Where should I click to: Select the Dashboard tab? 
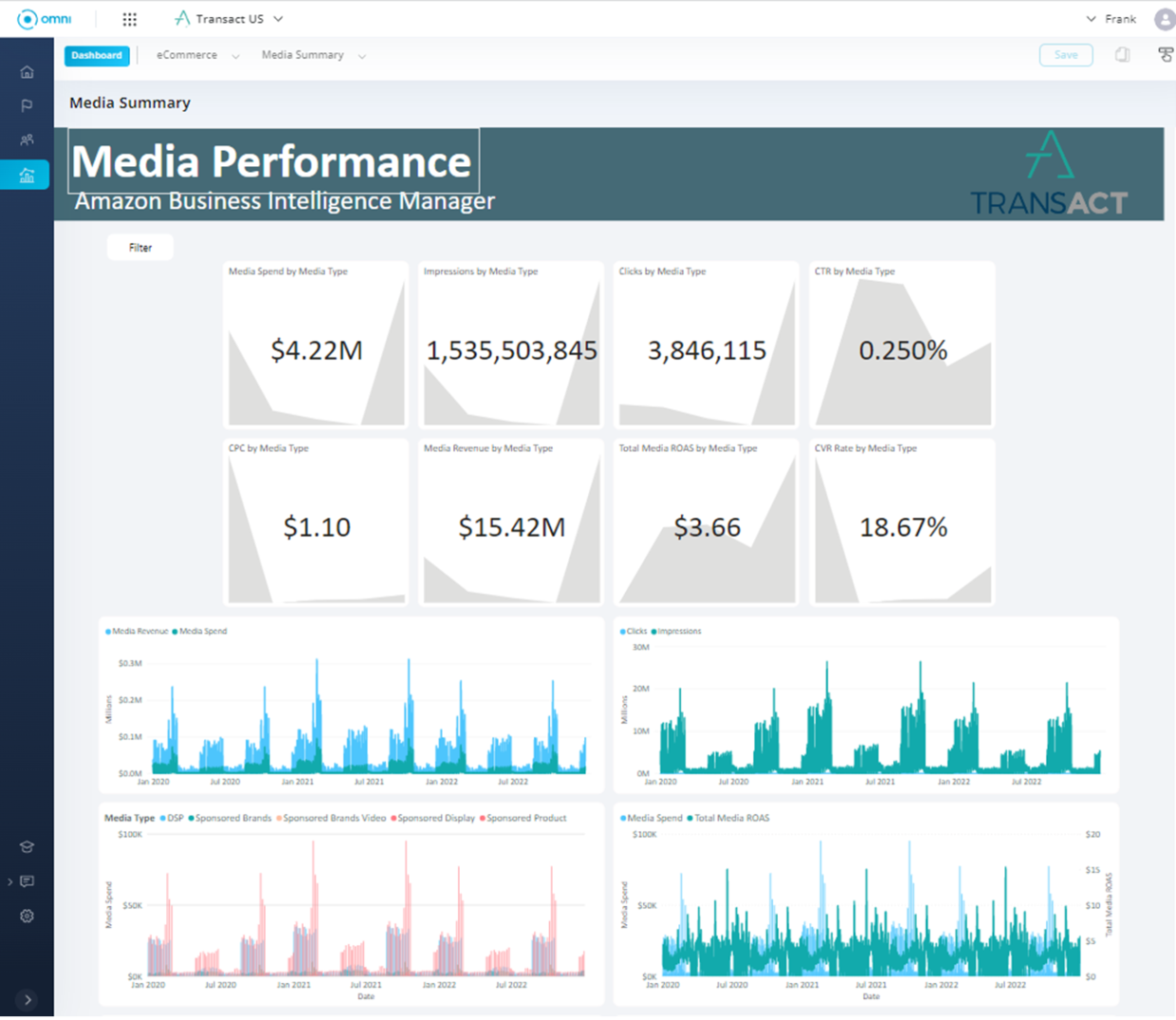click(96, 55)
